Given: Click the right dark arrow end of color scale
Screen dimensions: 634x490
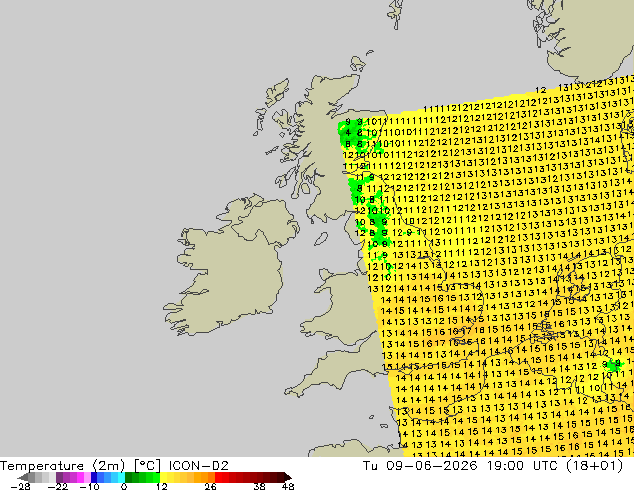Looking at the screenshot, I should (288, 477).
